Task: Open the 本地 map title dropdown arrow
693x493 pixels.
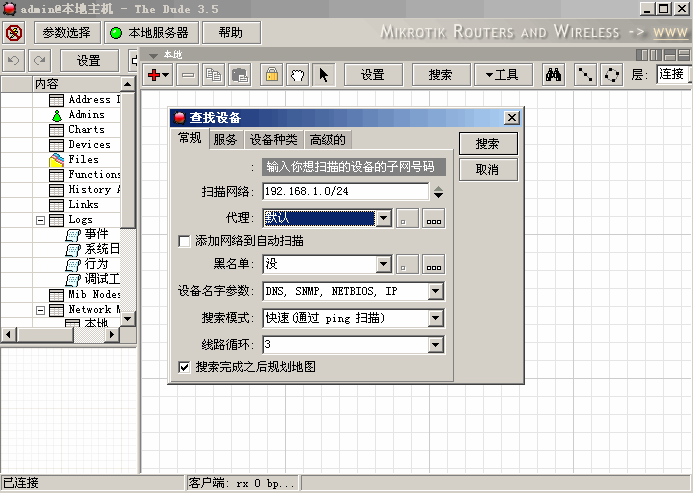Action: click(x=153, y=55)
